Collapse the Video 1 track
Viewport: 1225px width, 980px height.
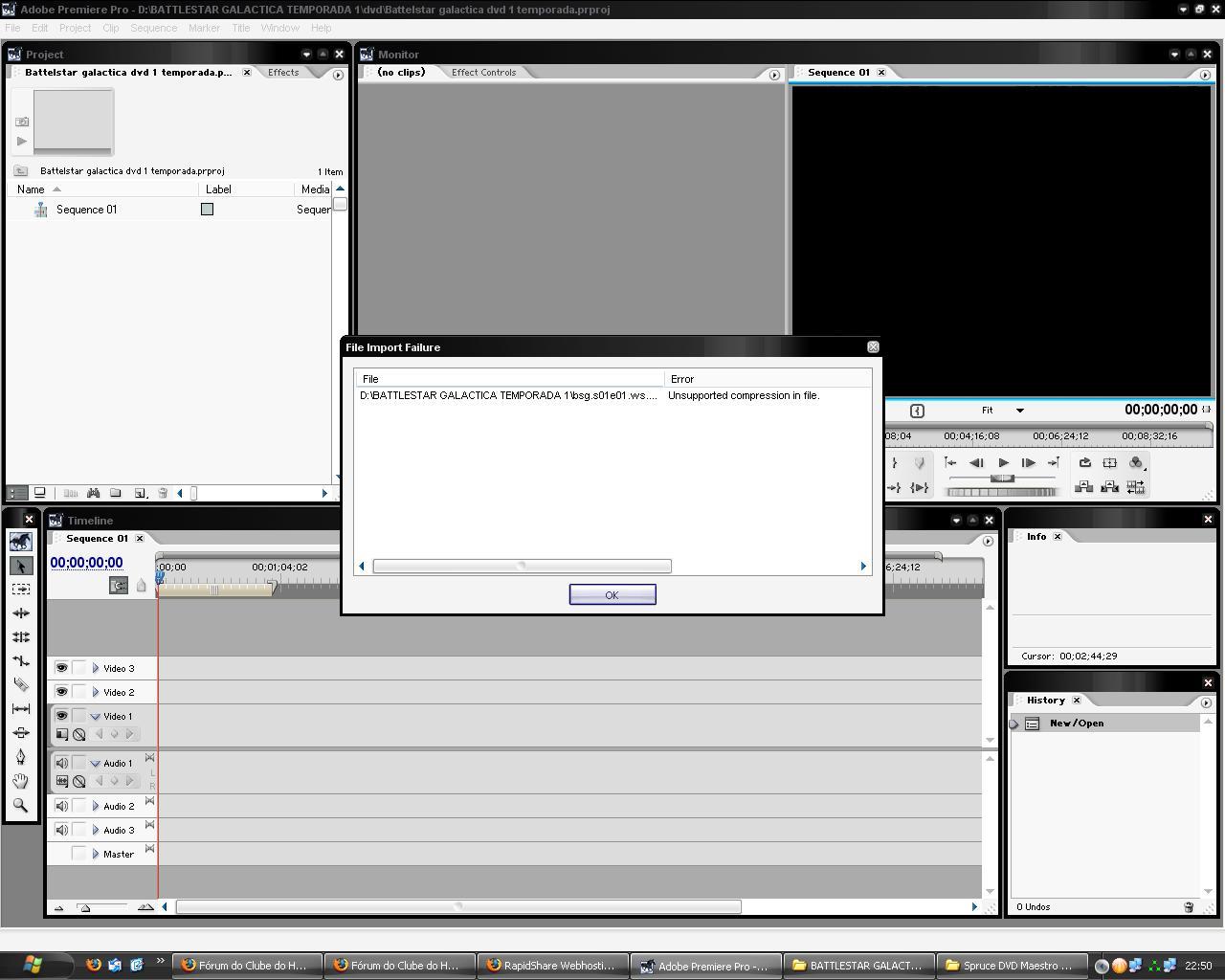click(x=96, y=716)
